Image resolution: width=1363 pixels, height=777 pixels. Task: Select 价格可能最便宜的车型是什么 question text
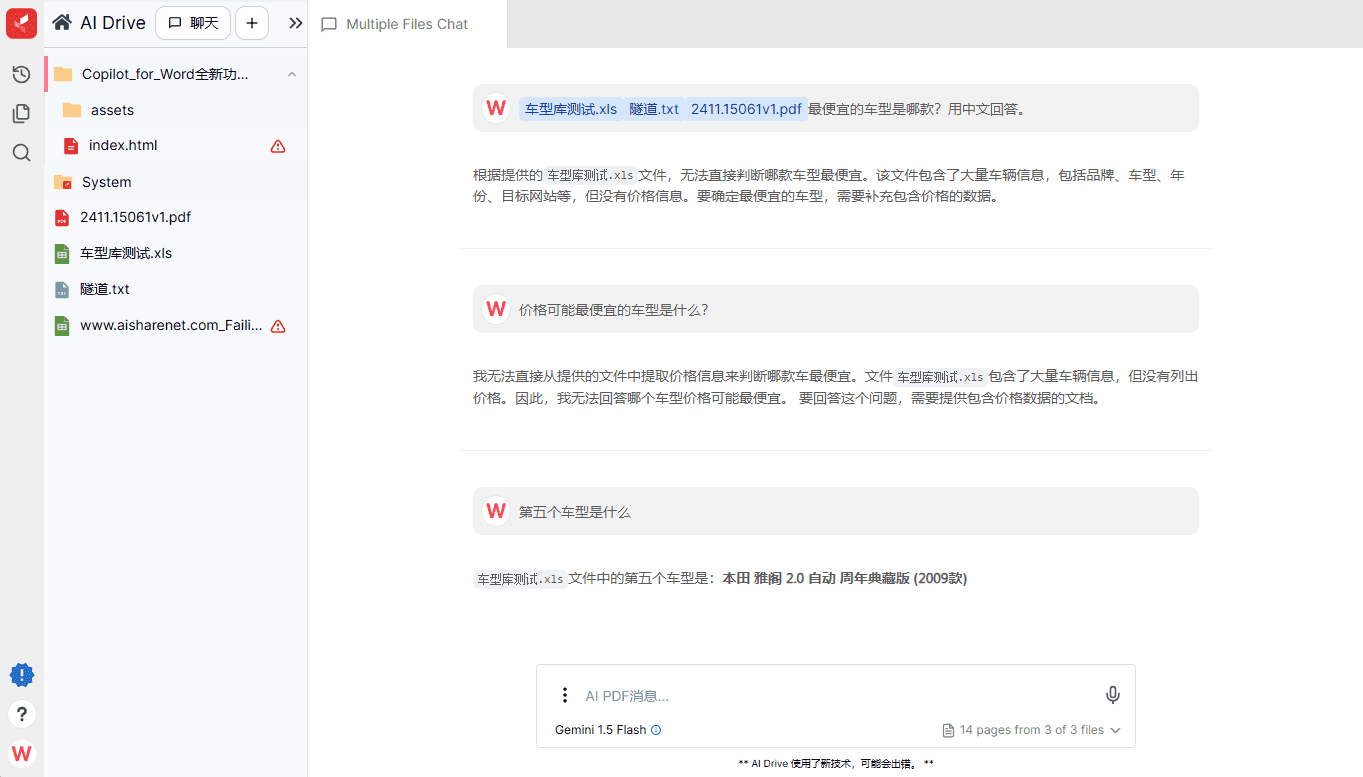[613, 310]
